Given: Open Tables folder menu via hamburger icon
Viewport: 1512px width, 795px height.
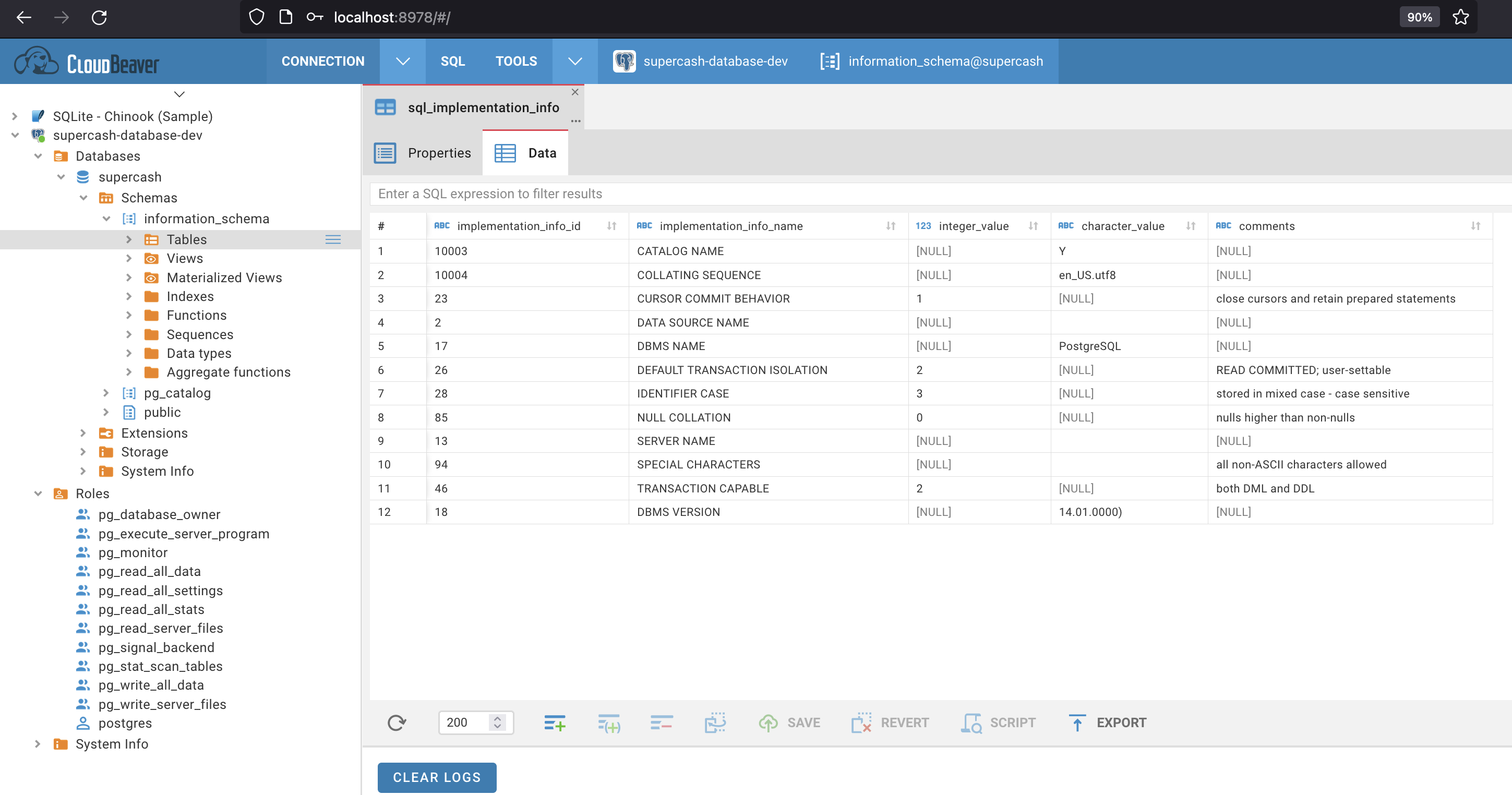Looking at the screenshot, I should pyautogui.click(x=333, y=239).
